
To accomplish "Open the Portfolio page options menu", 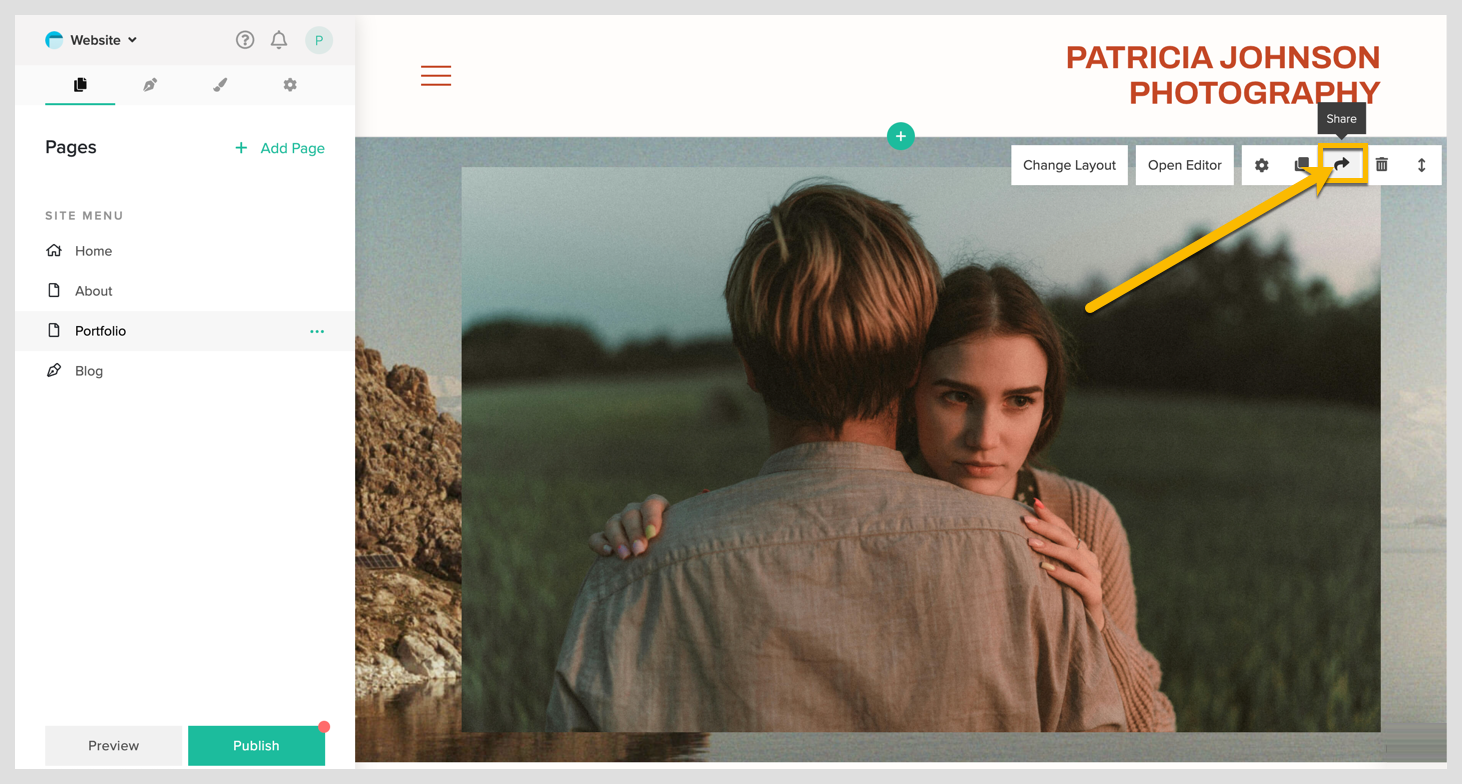I will pyautogui.click(x=317, y=331).
